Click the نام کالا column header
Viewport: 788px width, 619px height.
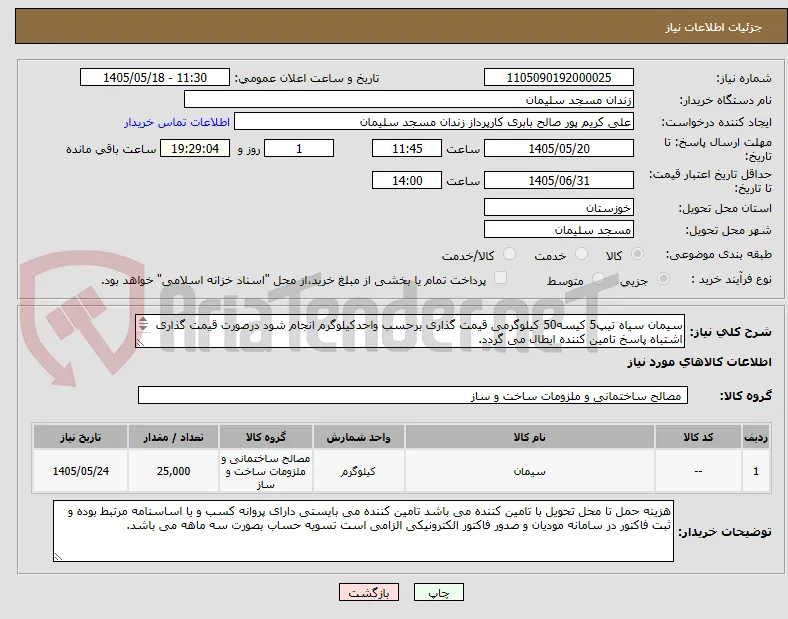point(530,437)
